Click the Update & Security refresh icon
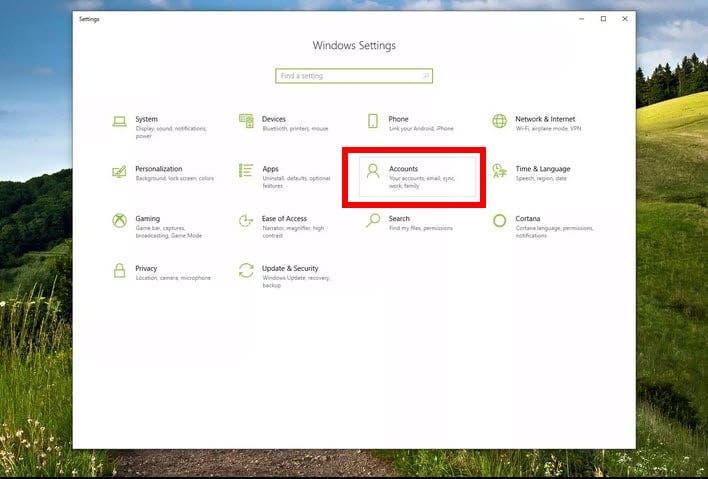 [246, 270]
